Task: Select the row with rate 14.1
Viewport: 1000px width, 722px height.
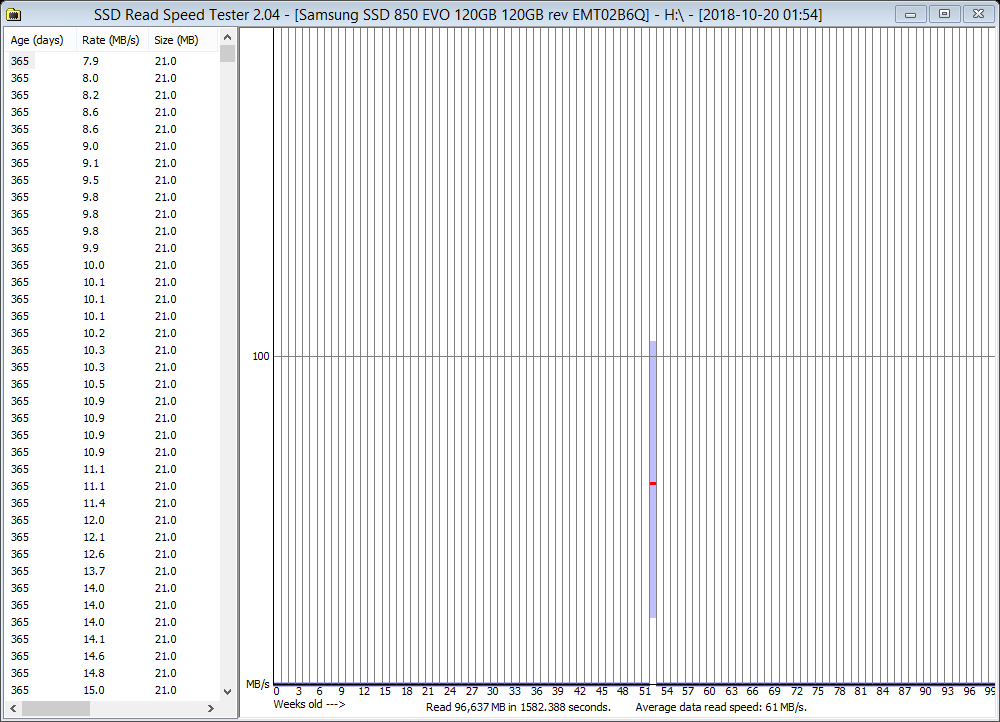Action: coord(112,639)
